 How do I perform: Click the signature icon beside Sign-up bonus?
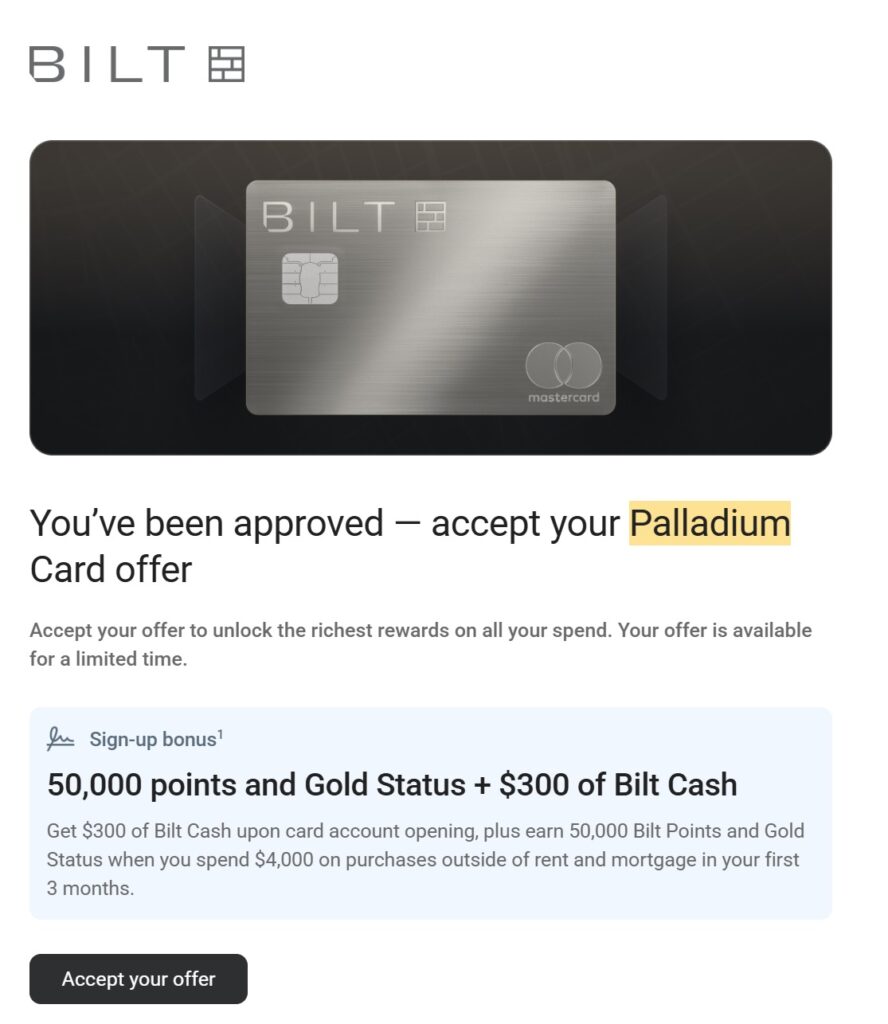pos(61,739)
